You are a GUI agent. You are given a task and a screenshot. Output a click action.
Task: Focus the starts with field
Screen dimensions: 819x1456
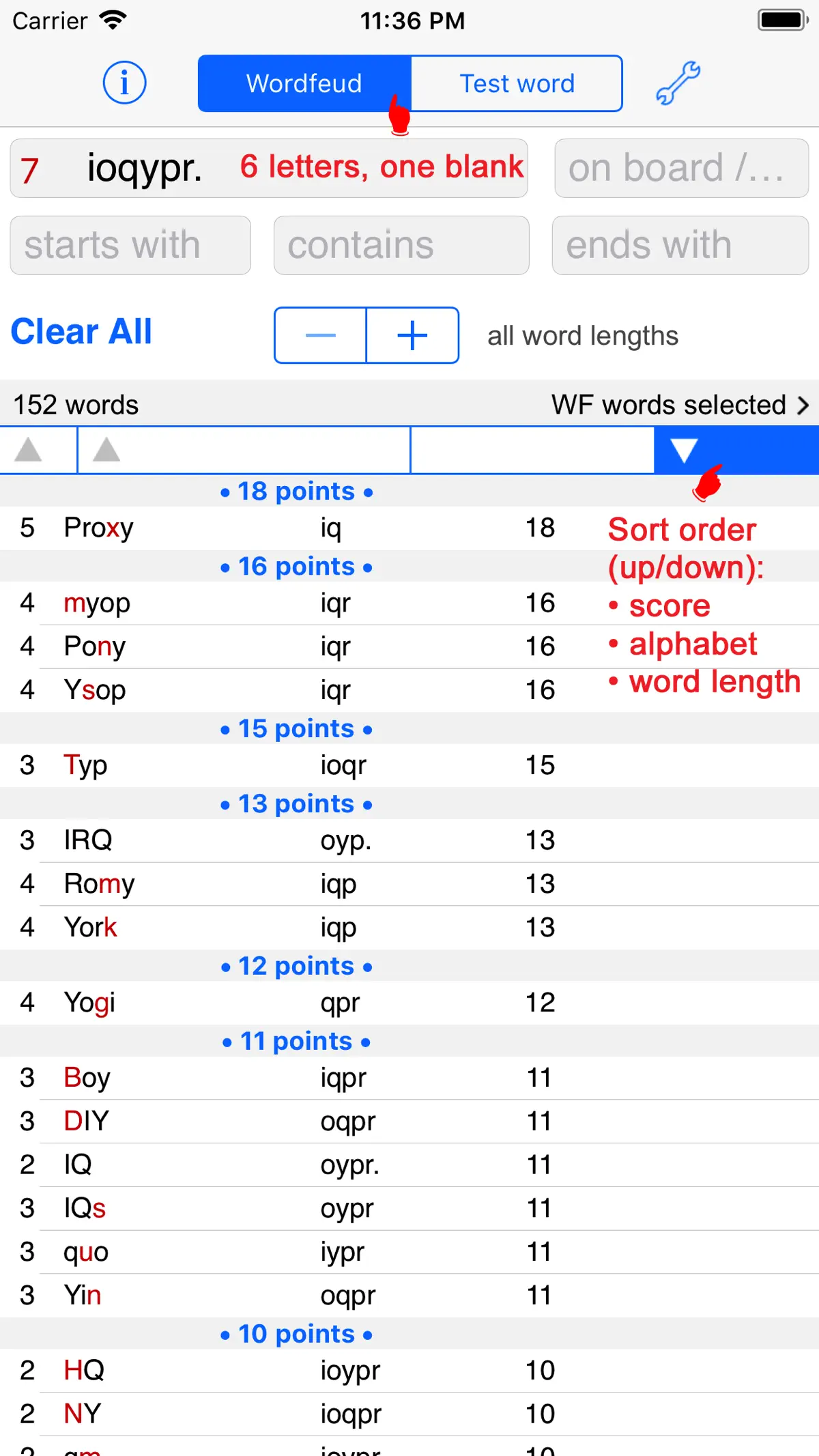(x=130, y=245)
